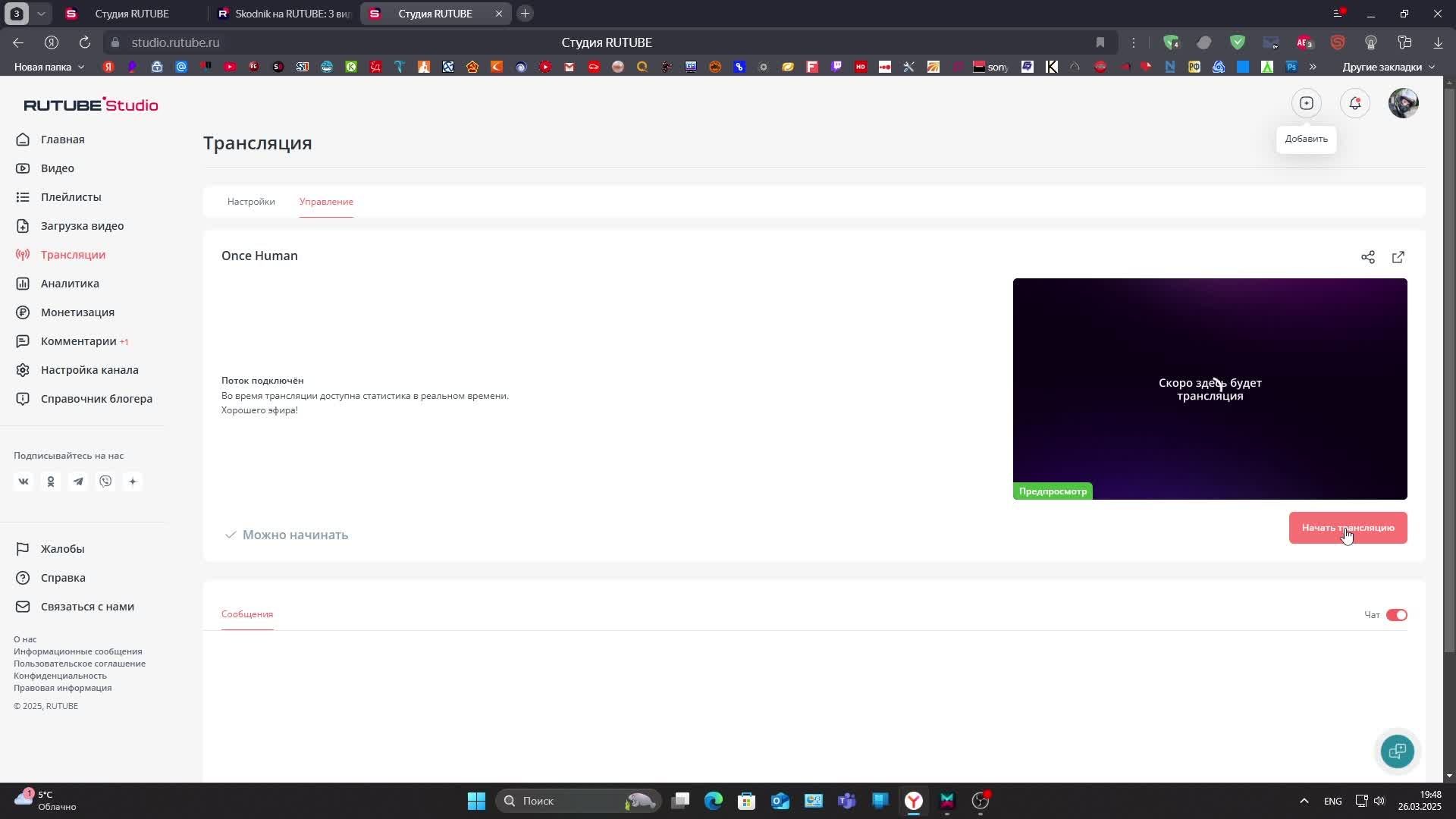1456x819 pixels.
Task: Click the Odnoklassniki social icon
Action: [x=51, y=482]
